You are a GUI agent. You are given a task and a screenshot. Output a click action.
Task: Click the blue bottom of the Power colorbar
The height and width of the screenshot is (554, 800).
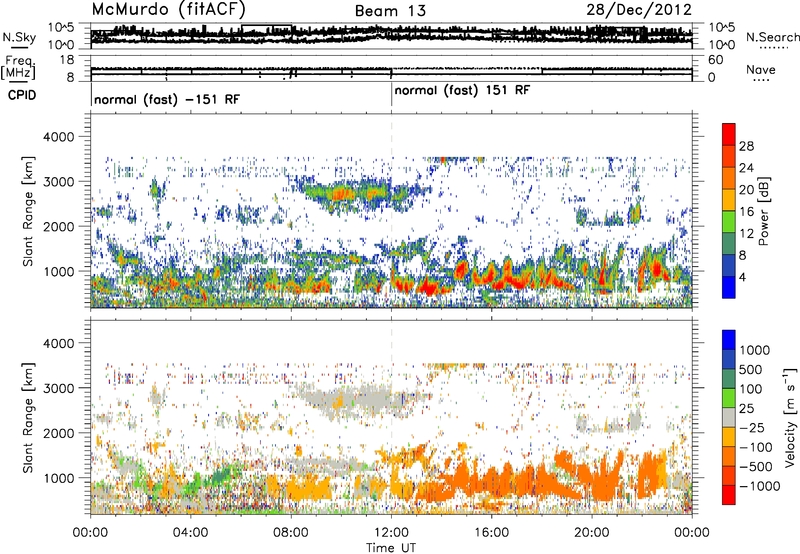(x=729, y=288)
